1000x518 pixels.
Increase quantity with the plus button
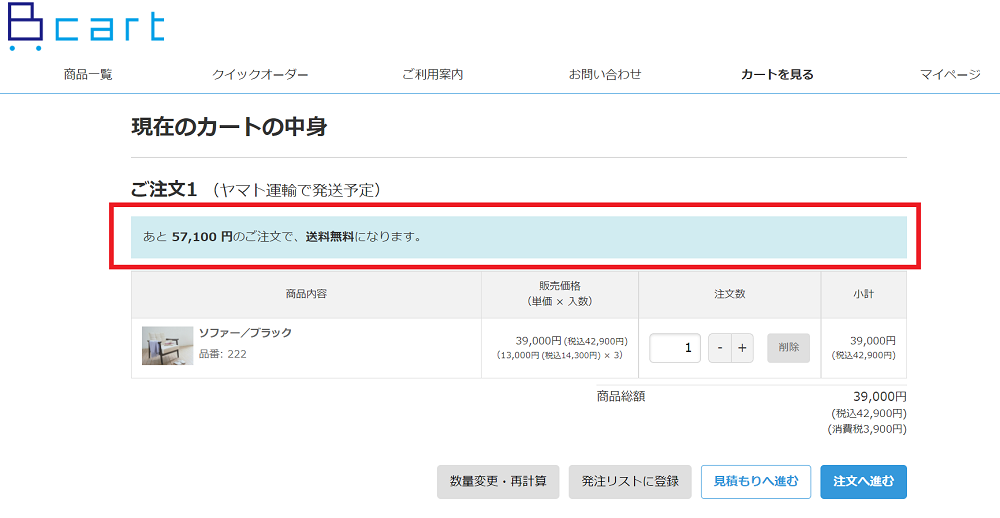pyautogui.click(x=742, y=348)
